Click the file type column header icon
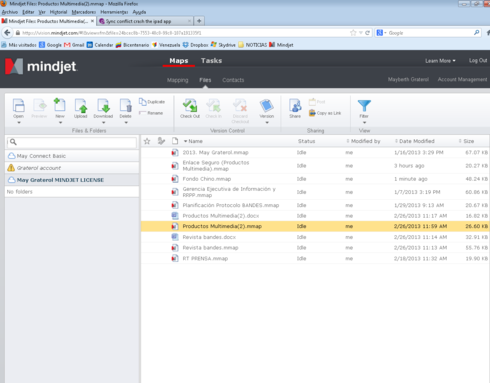Viewport: 490px width, 383px height. click(175, 141)
